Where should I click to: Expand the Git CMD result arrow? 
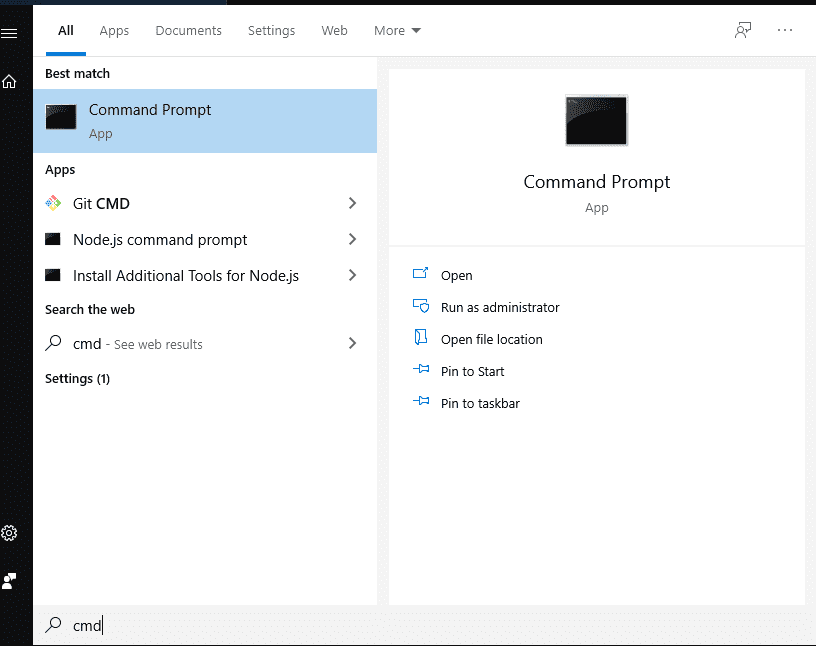pyautogui.click(x=352, y=203)
